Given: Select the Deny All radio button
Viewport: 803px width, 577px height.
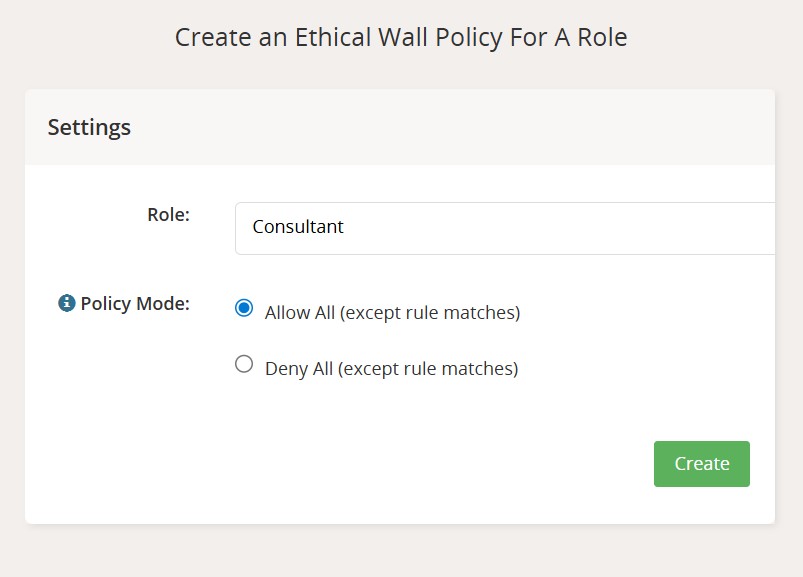Looking at the screenshot, I should click(244, 364).
